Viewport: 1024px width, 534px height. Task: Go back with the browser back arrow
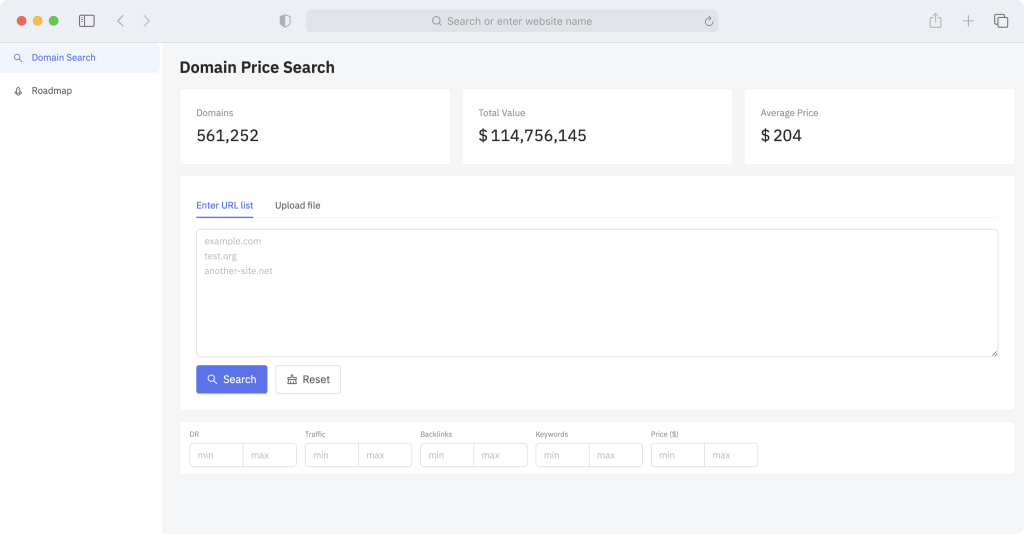(x=121, y=21)
